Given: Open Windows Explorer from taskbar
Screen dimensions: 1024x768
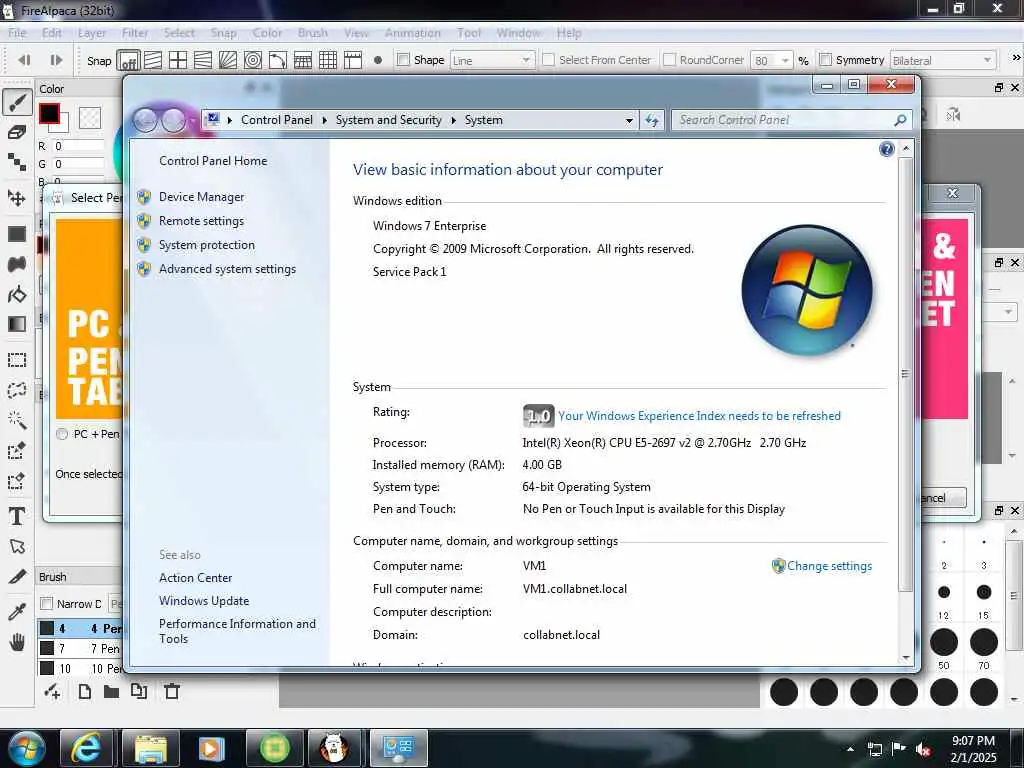Looking at the screenshot, I should tap(150, 748).
